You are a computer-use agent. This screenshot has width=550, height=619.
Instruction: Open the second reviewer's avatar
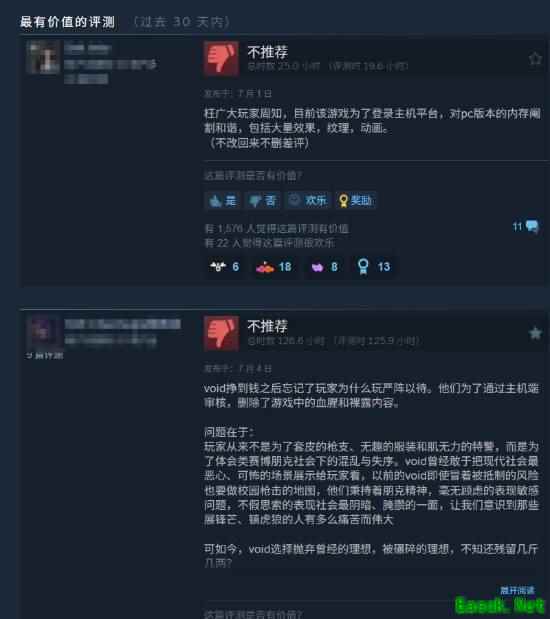[x=43, y=332]
